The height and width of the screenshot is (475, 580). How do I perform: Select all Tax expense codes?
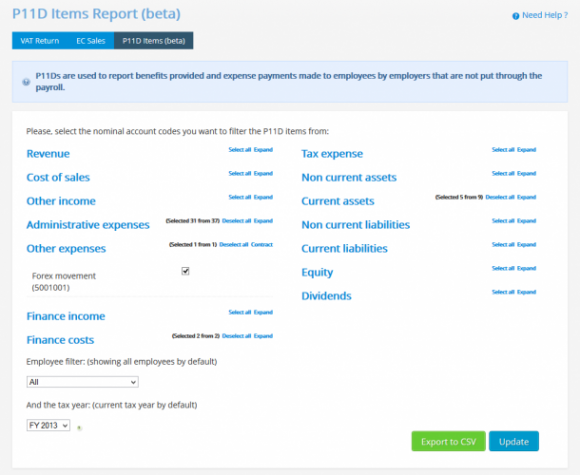[503, 149]
